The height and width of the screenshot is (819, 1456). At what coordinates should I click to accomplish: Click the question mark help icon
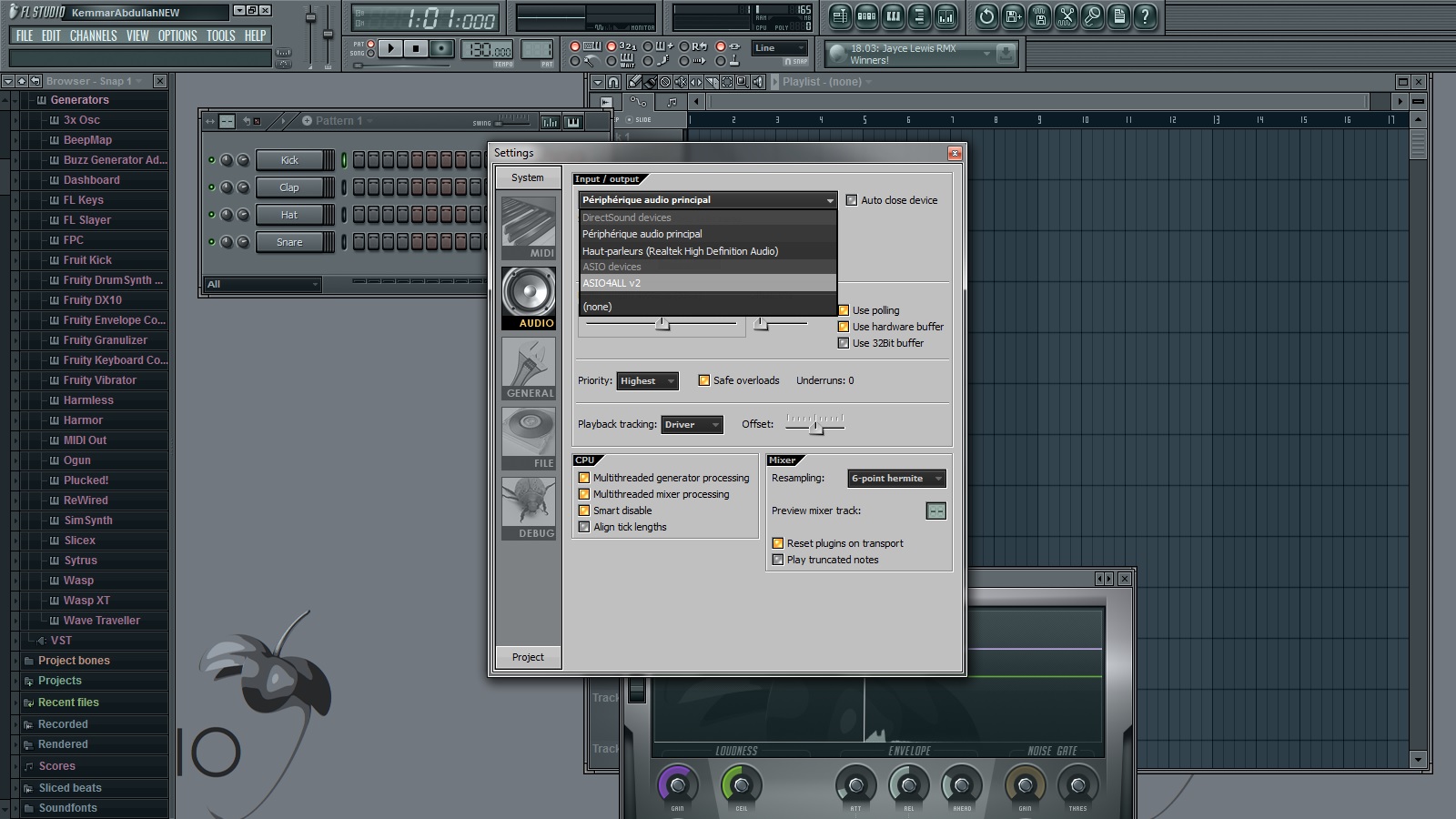click(x=1145, y=15)
